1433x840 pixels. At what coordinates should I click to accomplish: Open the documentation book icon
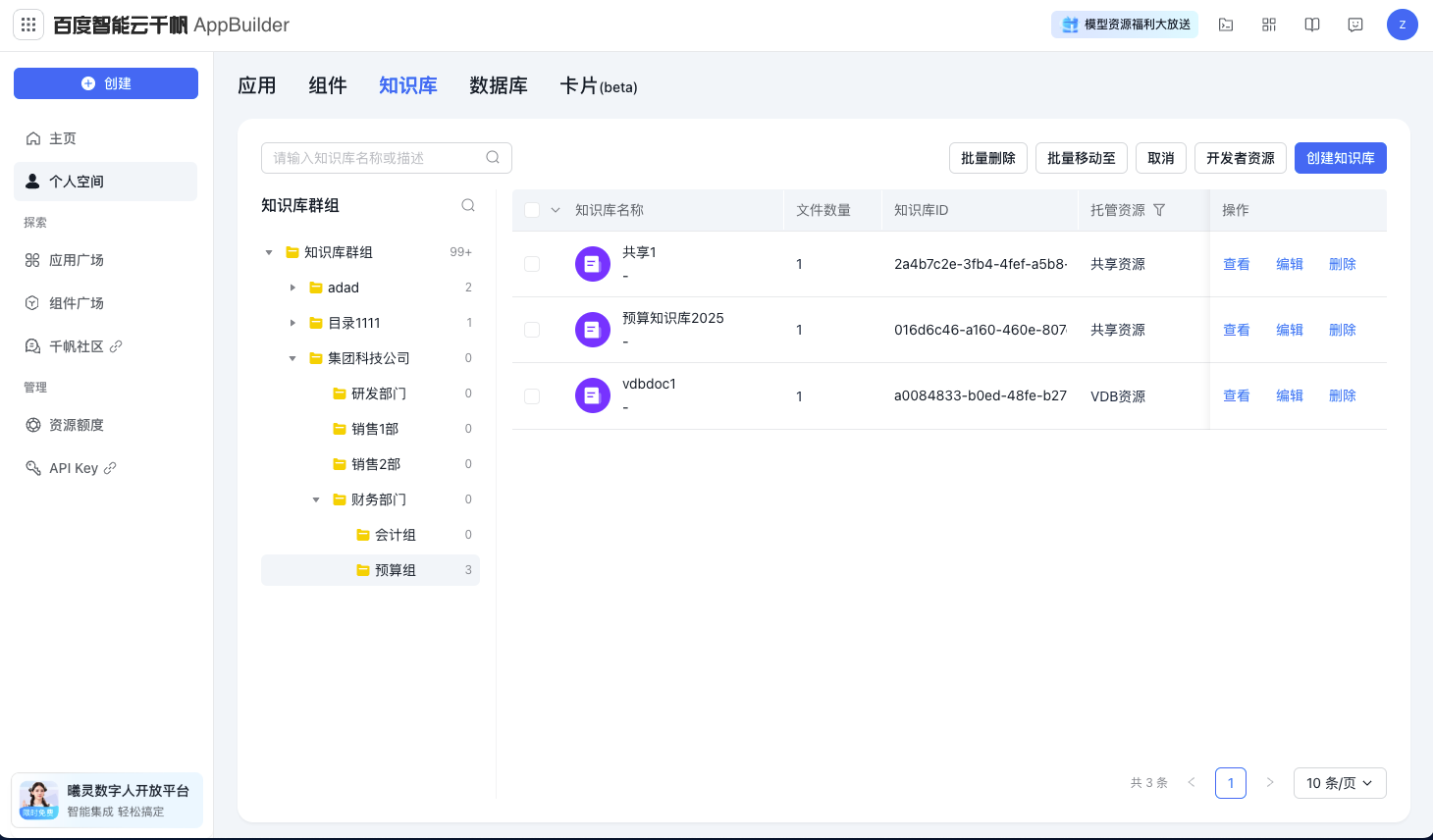(1312, 25)
